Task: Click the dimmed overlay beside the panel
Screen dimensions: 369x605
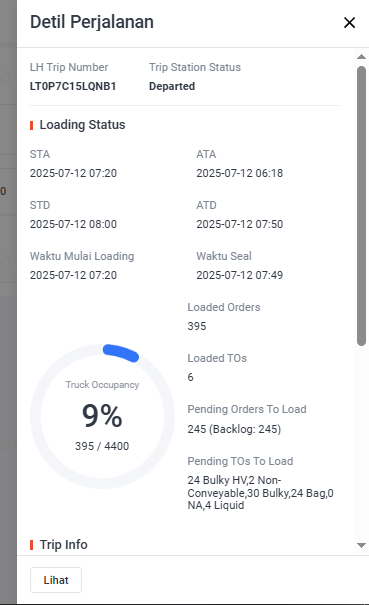Action: (x=8, y=302)
